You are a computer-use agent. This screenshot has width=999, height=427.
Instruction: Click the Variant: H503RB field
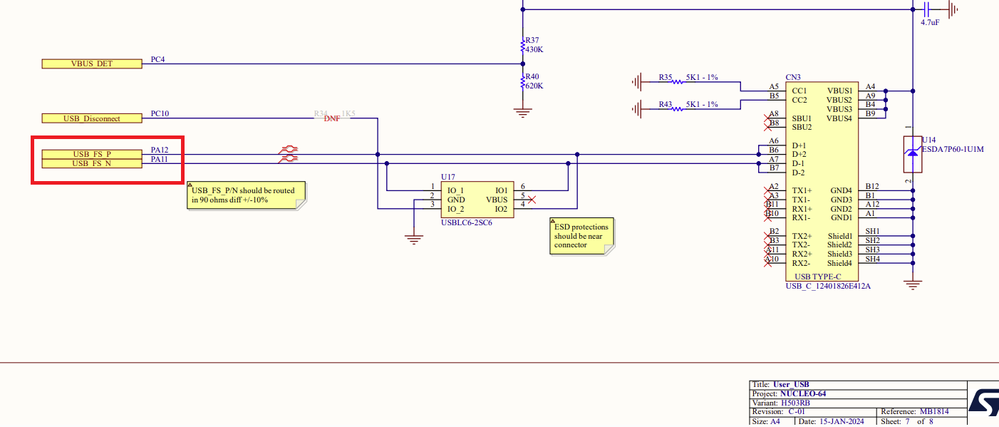pyautogui.click(x=858, y=403)
